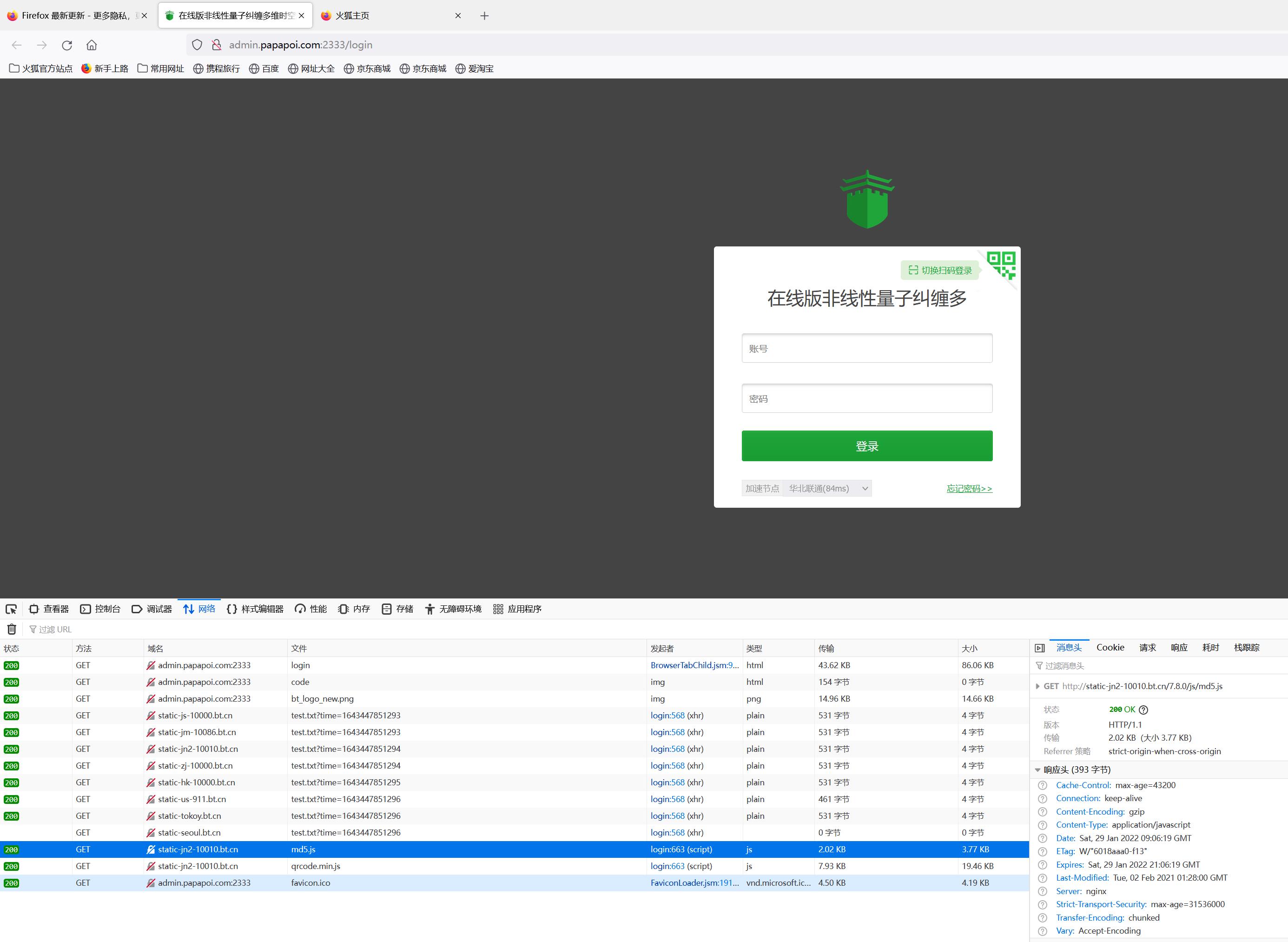The height and width of the screenshot is (942, 1288).
Task: Open the 百度 bookmark
Action: coord(264,68)
